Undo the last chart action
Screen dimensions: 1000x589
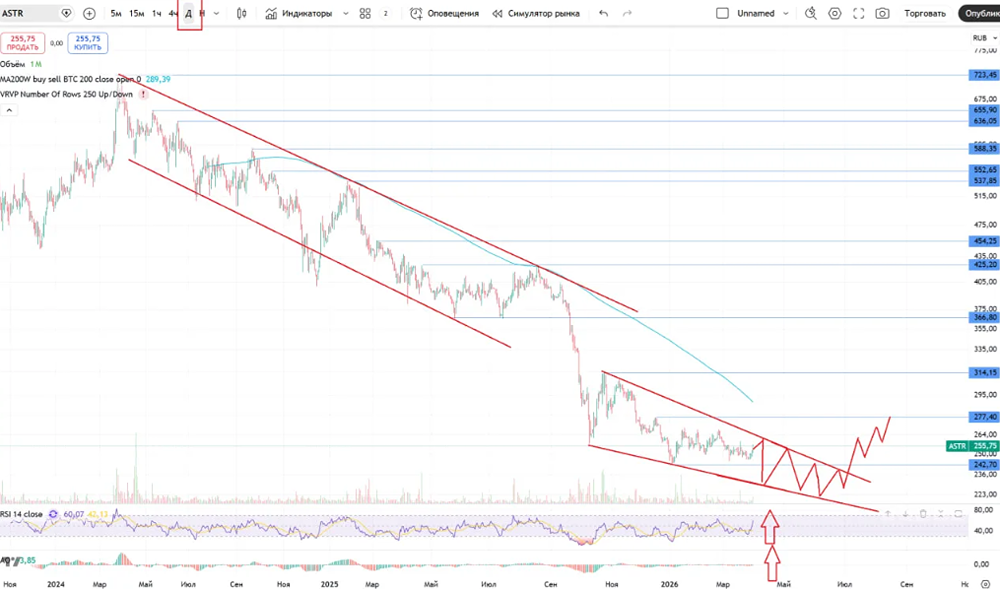pyautogui.click(x=602, y=13)
